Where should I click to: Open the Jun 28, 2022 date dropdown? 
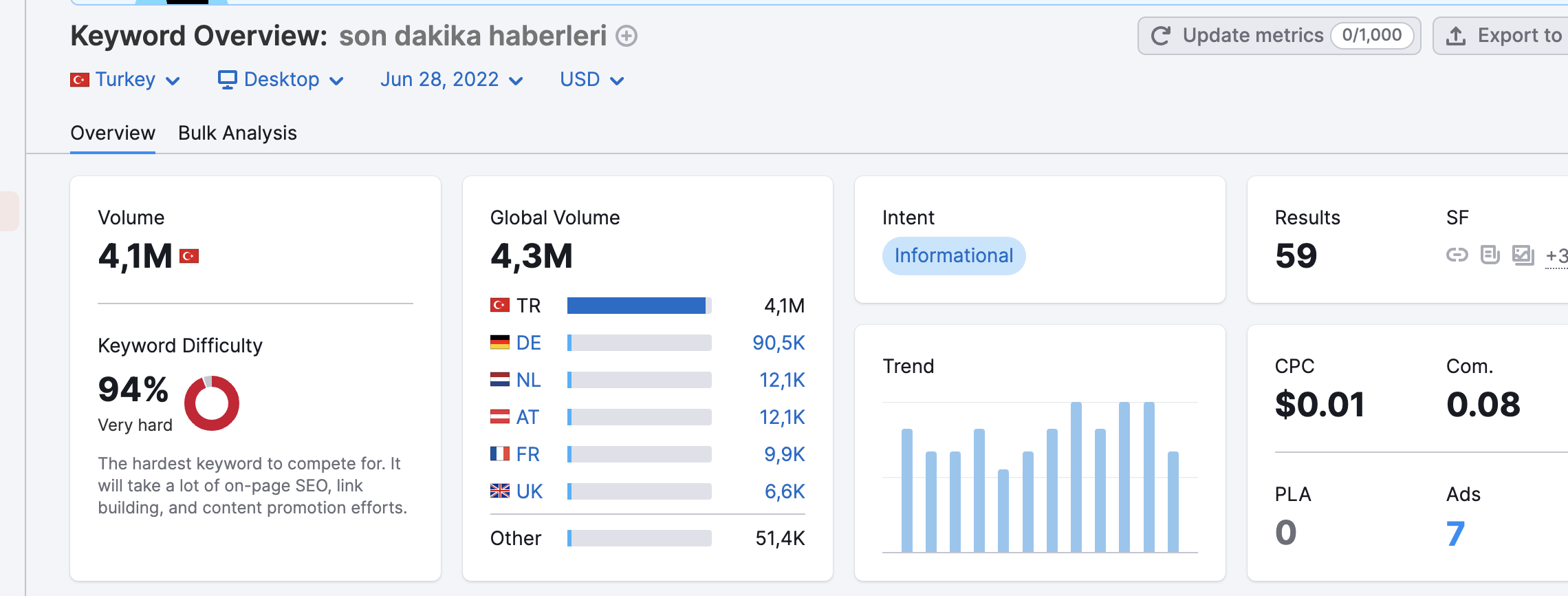tap(451, 80)
